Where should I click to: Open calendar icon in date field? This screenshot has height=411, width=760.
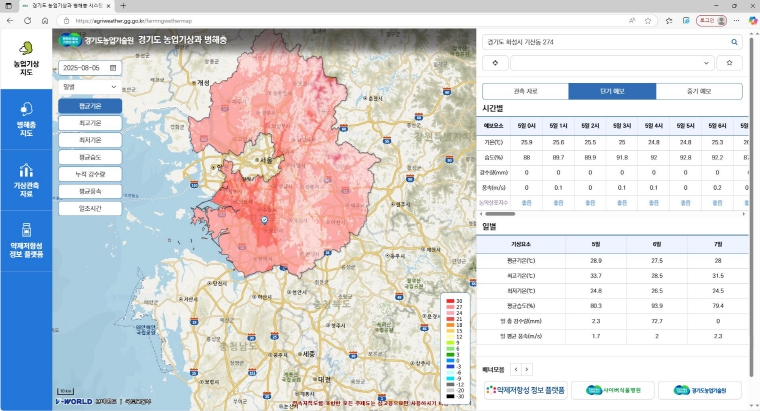coord(113,67)
